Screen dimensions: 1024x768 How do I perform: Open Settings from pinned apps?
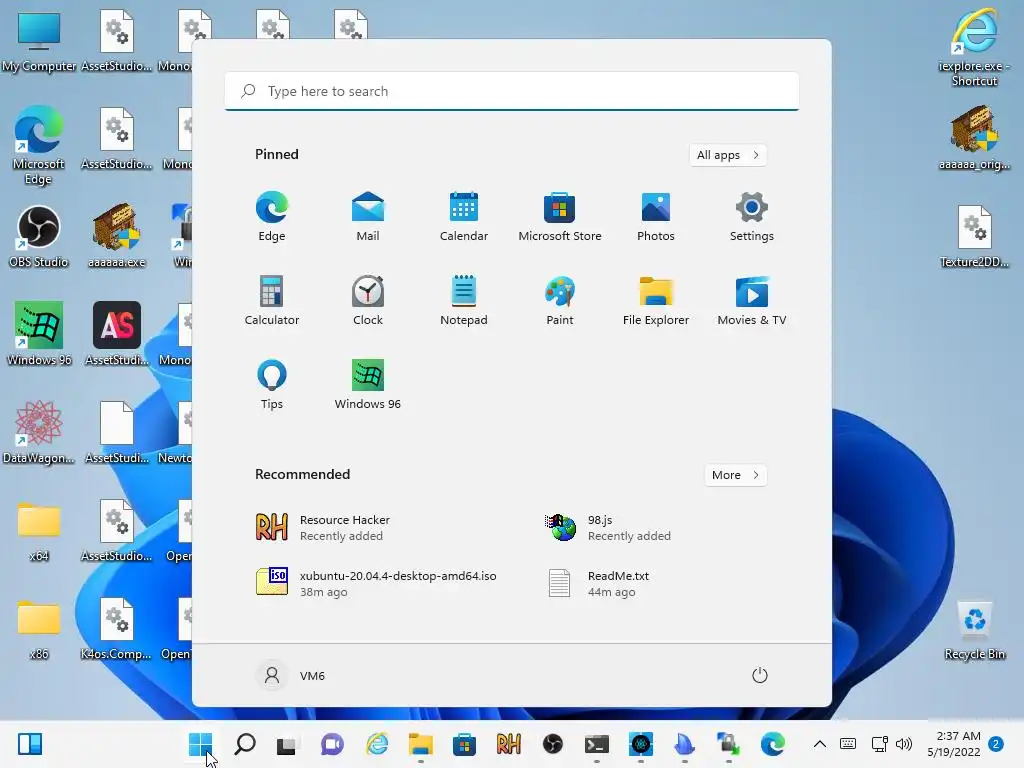(x=752, y=216)
